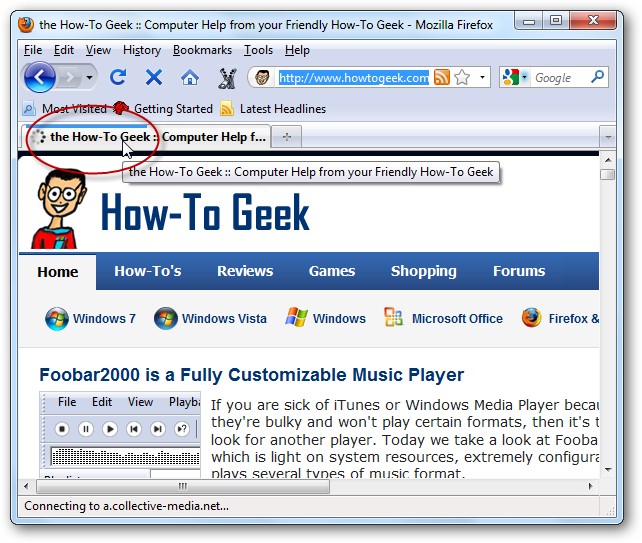The height and width of the screenshot is (543, 642).
Task: Open the Latest Headlines feed bookmark
Action: click(273, 109)
